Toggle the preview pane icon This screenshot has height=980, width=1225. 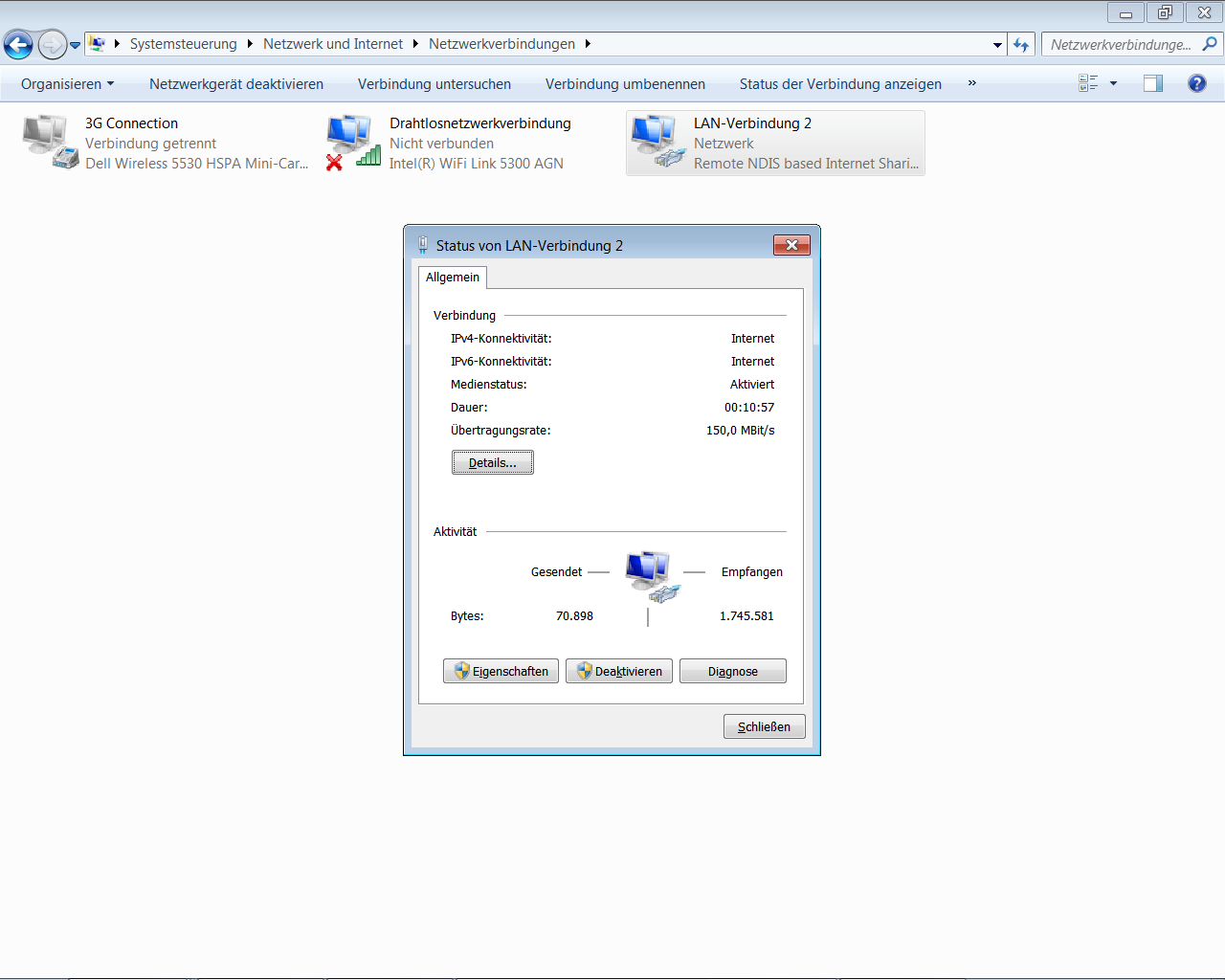tap(1153, 83)
